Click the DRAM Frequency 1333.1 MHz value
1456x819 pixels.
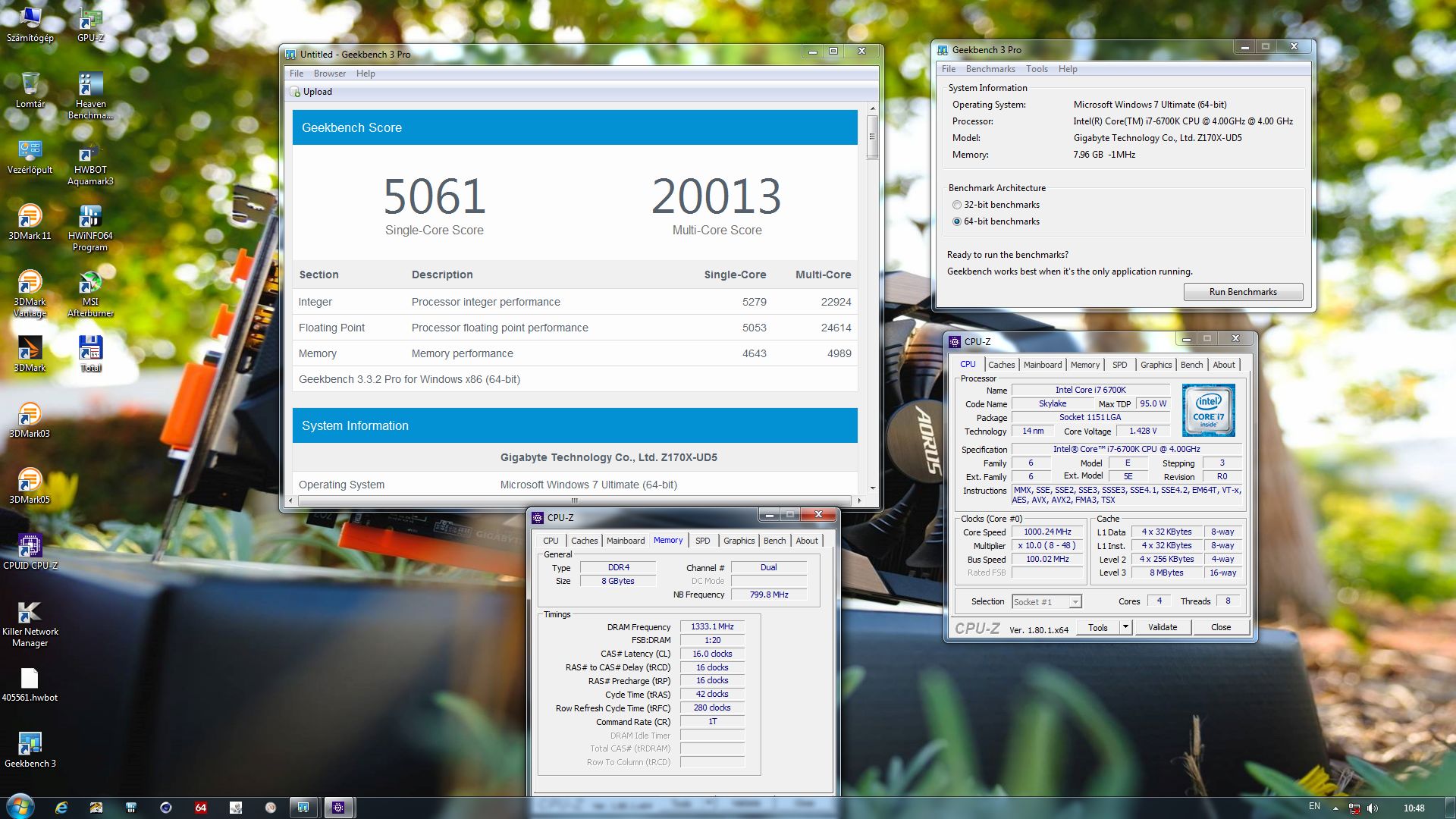pyautogui.click(x=712, y=627)
